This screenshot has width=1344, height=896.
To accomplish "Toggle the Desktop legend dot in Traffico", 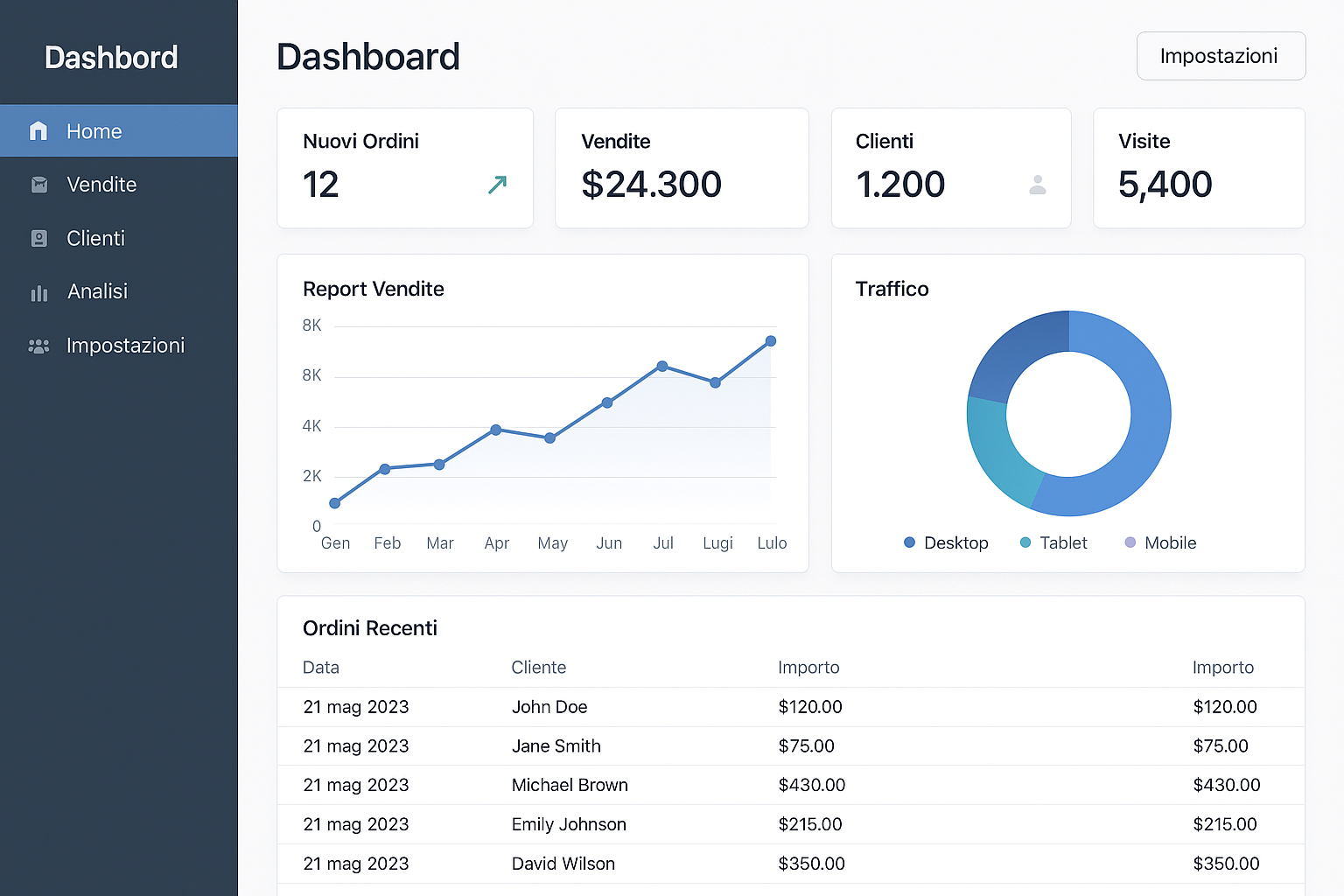I will pyautogui.click(x=909, y=542).
